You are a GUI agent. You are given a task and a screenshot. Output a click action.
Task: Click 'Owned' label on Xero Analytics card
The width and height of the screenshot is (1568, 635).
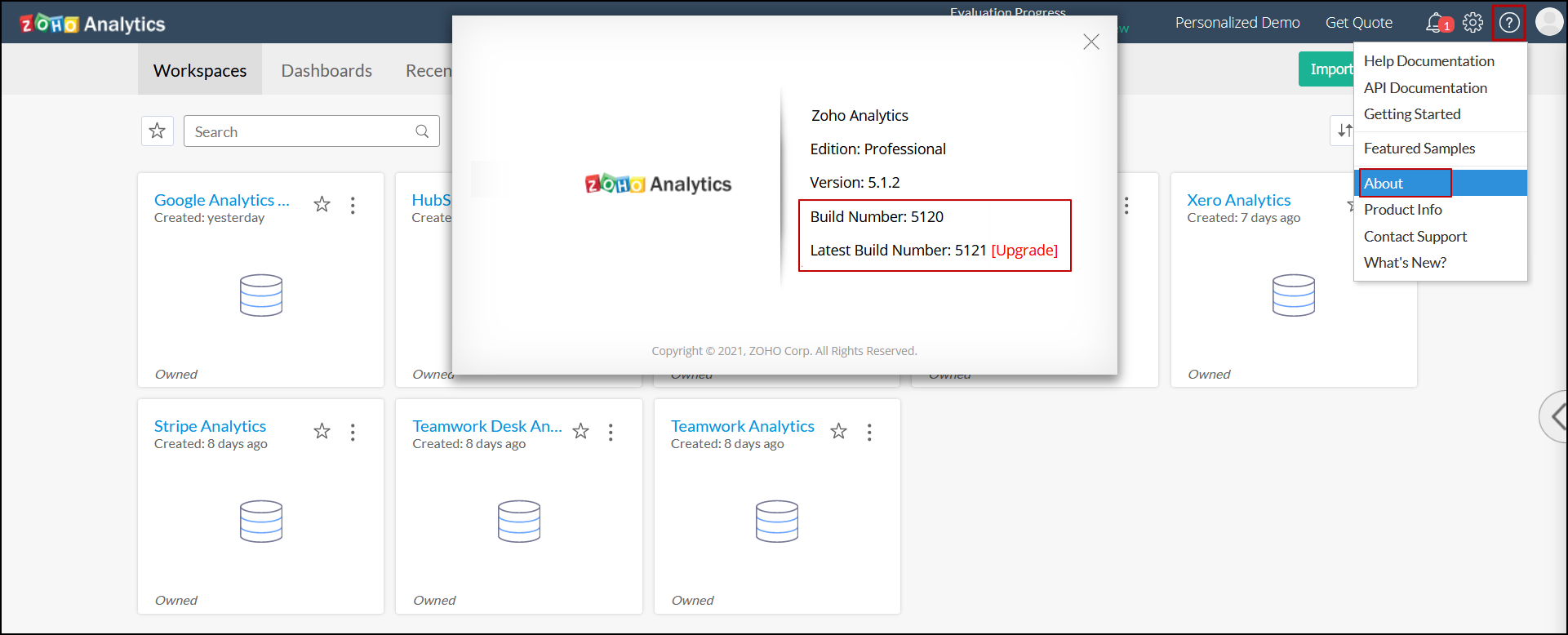point(1209,374)
